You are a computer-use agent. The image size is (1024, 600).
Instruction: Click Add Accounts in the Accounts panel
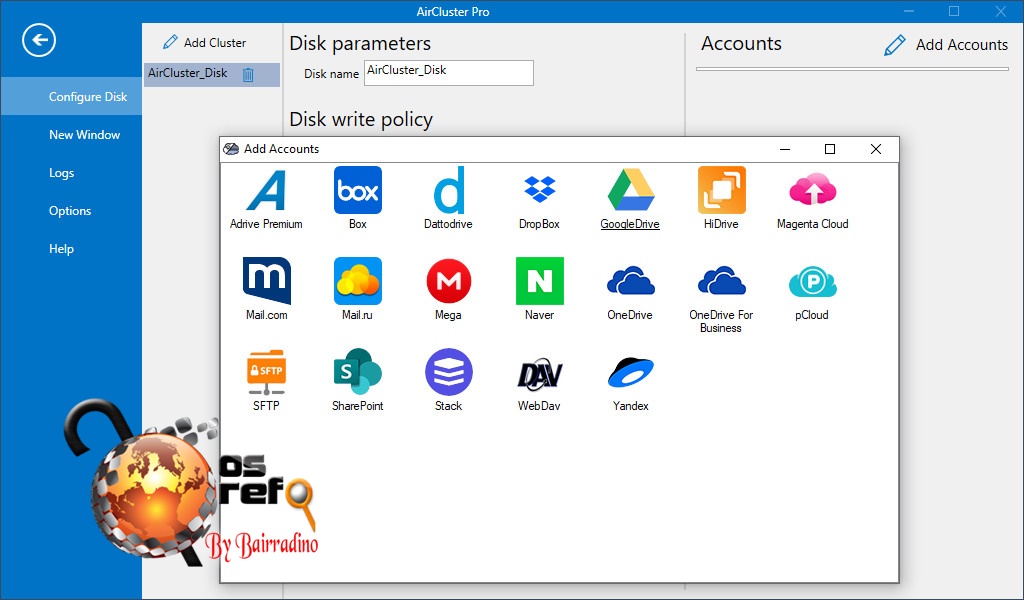[946, 44]
